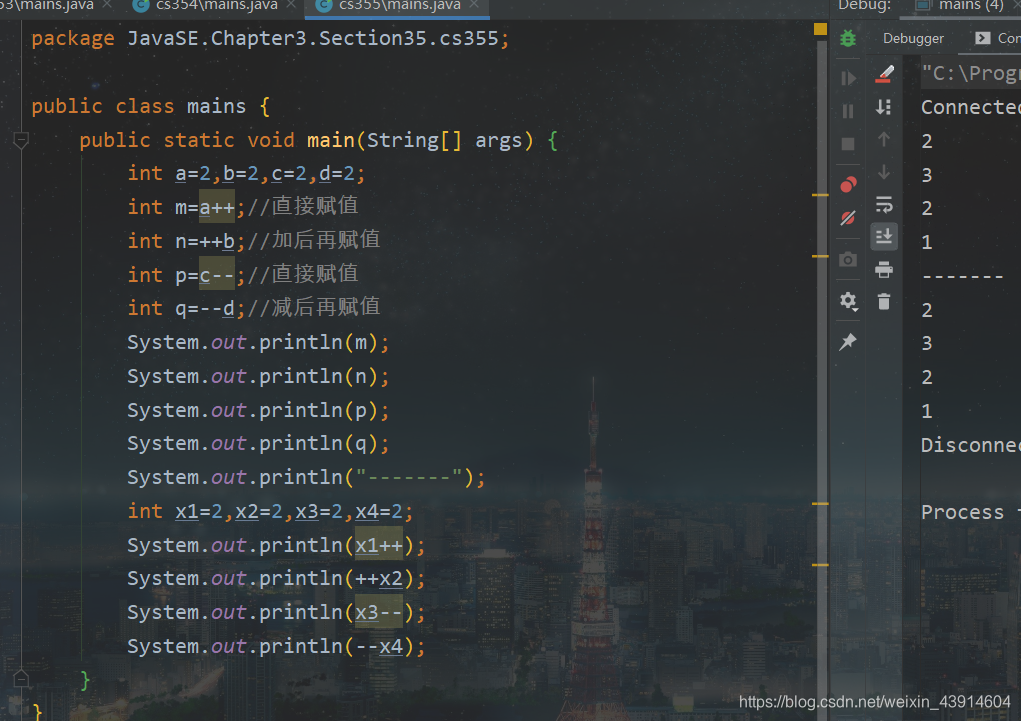Screen dimensions: 1021x721
Task: Click the red eraser highlight icon in console toolbar
Action: click(884, 74)
